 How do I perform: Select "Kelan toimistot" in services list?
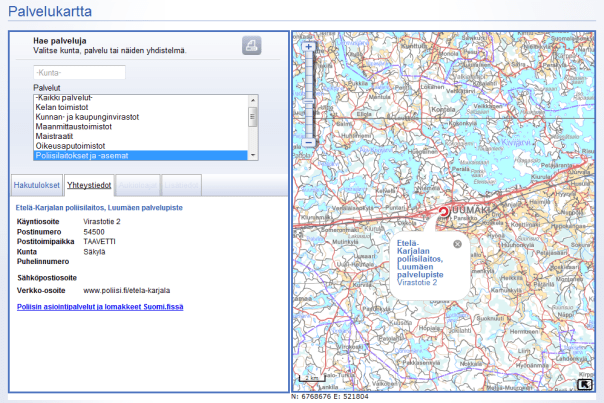click(x=64, y=107)
